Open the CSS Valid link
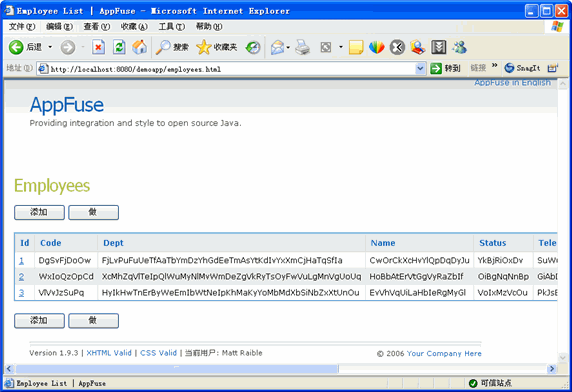 tap(158, 353)
